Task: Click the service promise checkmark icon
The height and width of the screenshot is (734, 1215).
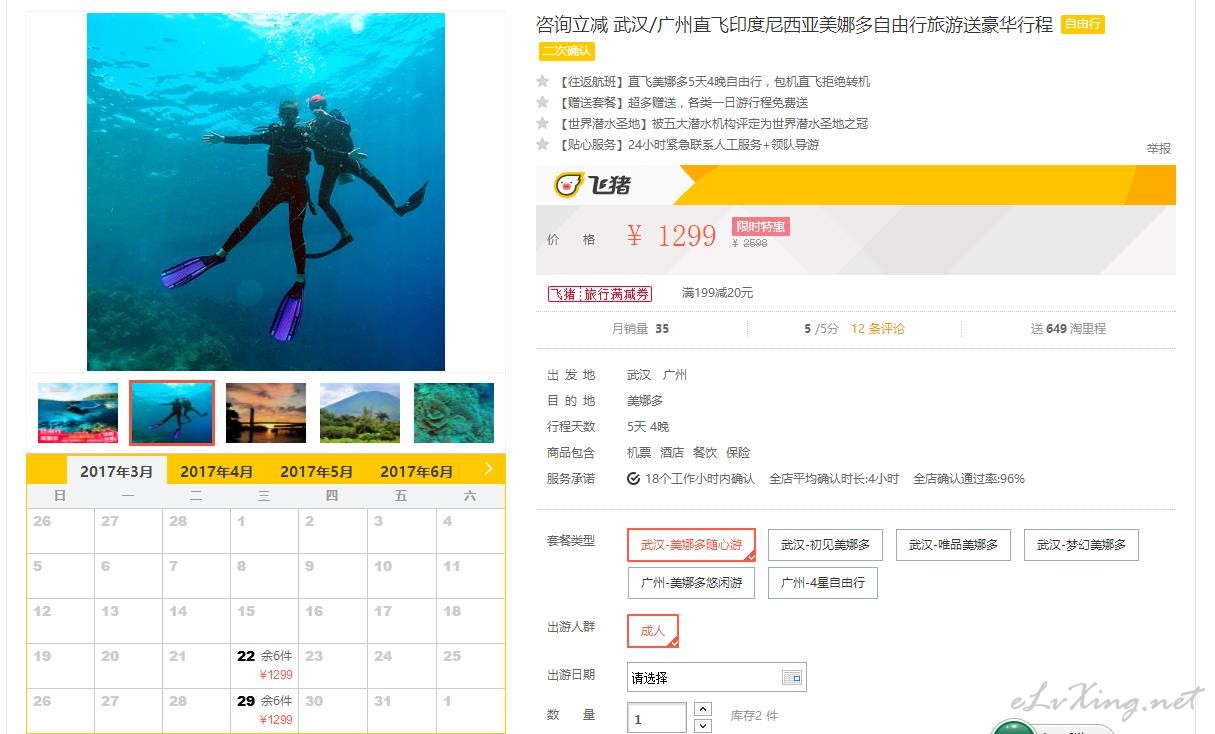Action: pyautogui.click(x=633, y=479)
